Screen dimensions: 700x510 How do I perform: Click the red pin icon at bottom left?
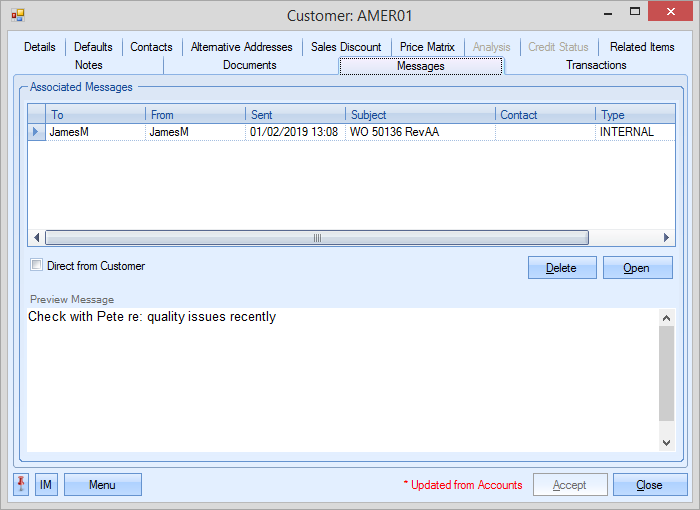22,485
